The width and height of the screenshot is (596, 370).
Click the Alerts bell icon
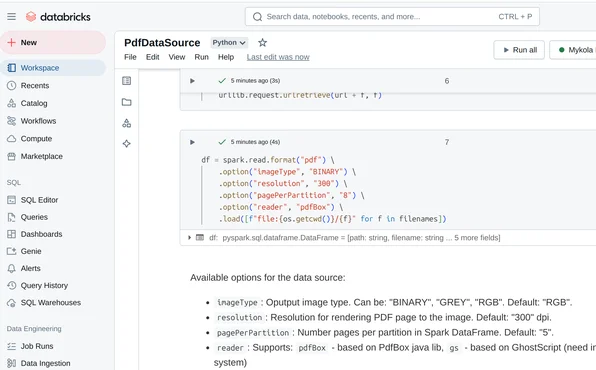12,268
